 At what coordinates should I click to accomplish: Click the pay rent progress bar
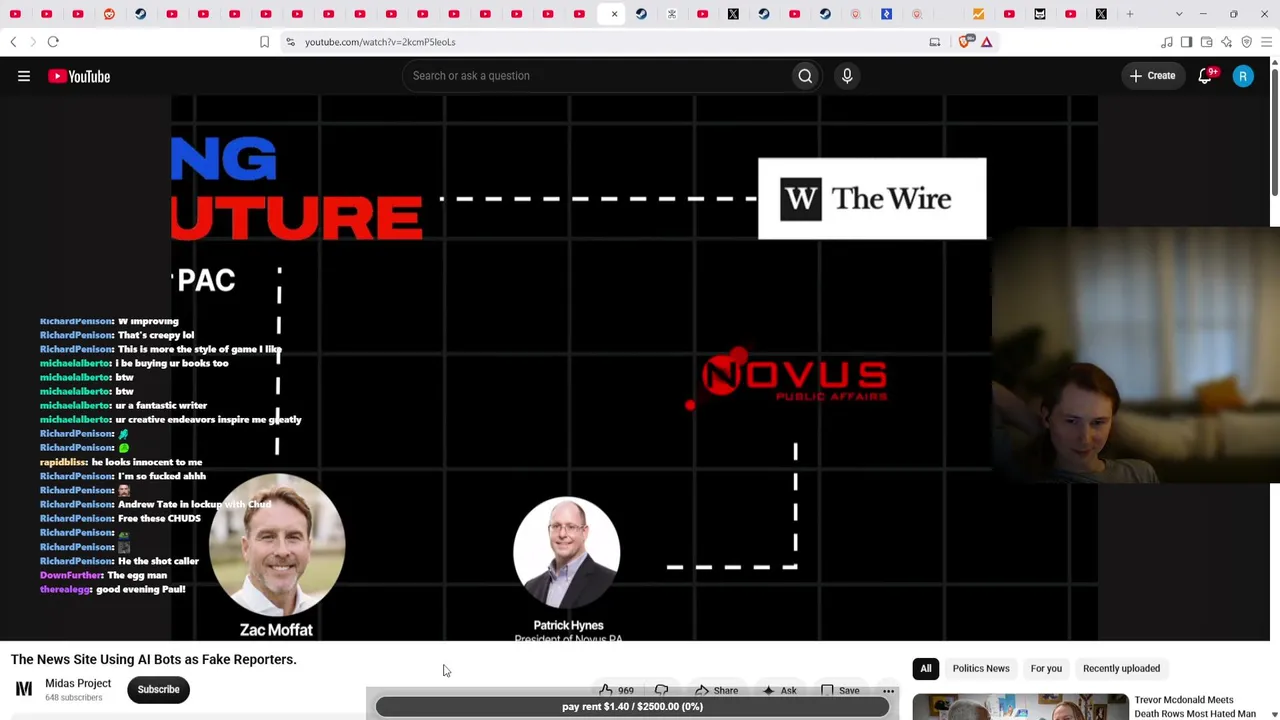[632, 707]
